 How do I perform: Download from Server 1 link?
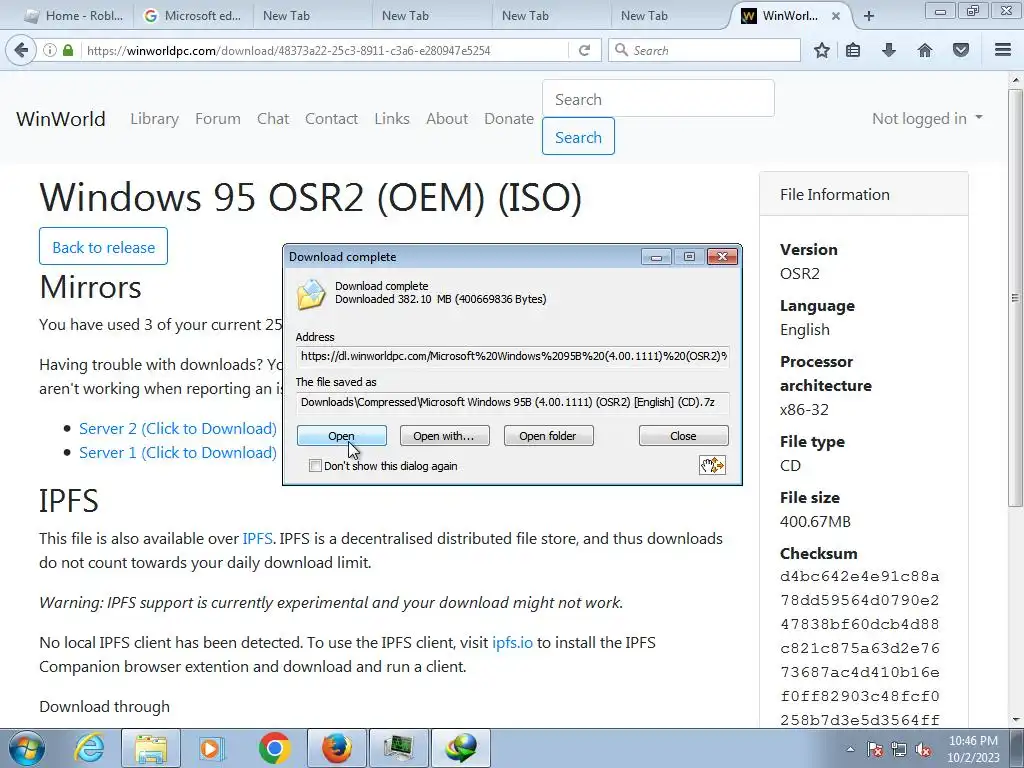[x=178, y=453]
